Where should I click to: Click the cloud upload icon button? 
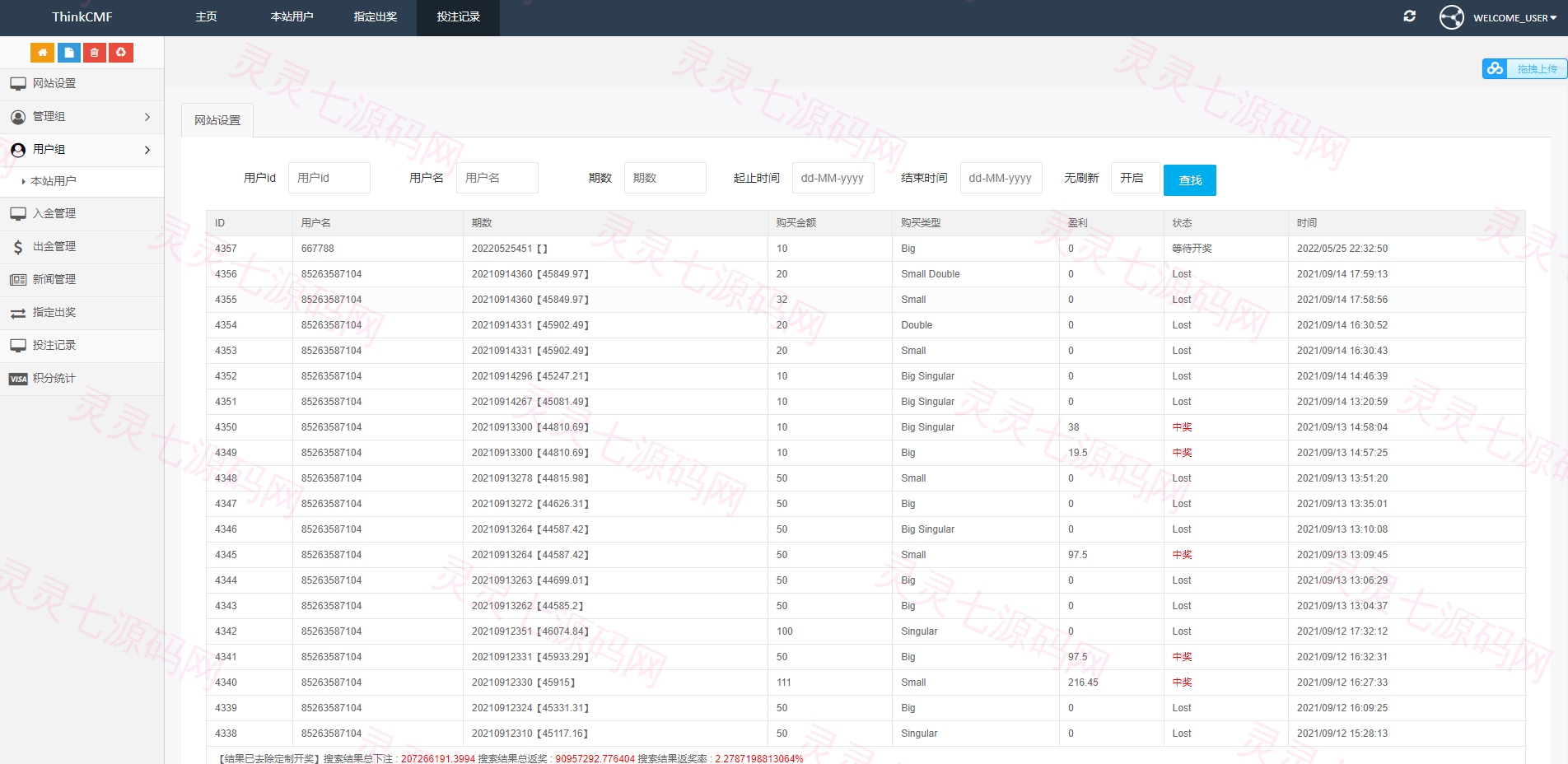click(x=1496, y=68)
